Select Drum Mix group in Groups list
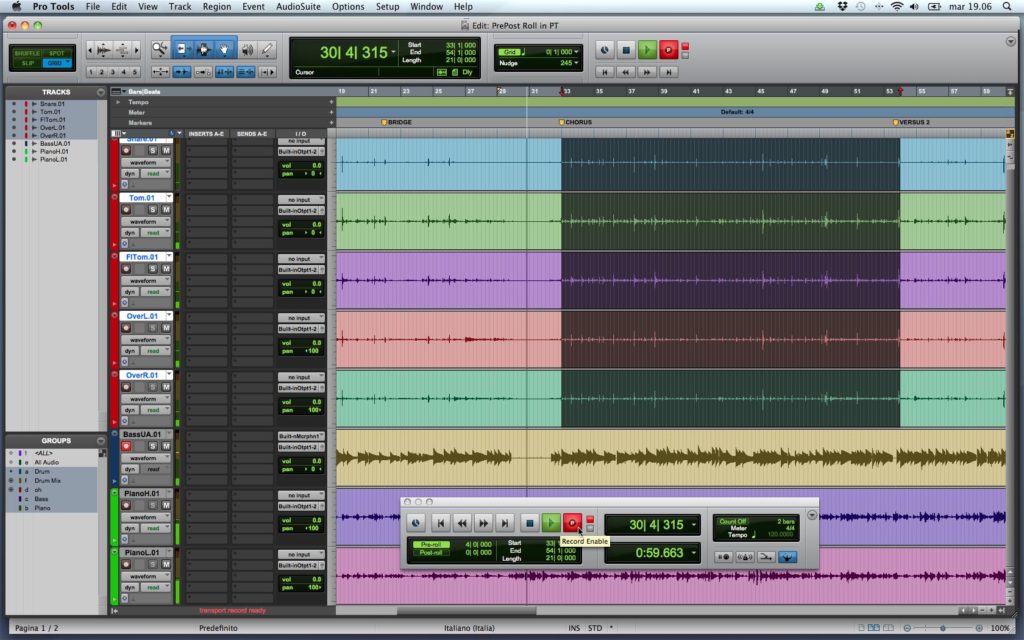The width and height of the screenshot is (1024, 640). (48, 481)
